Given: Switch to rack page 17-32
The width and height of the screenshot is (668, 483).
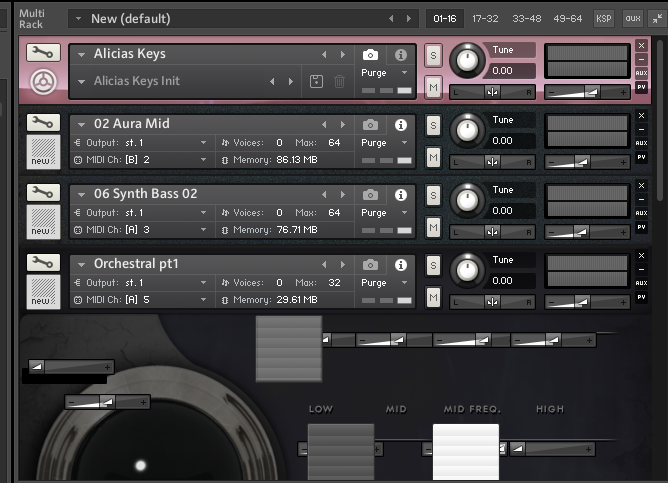Looking at the screenshot, I should (x=485, y=19).
